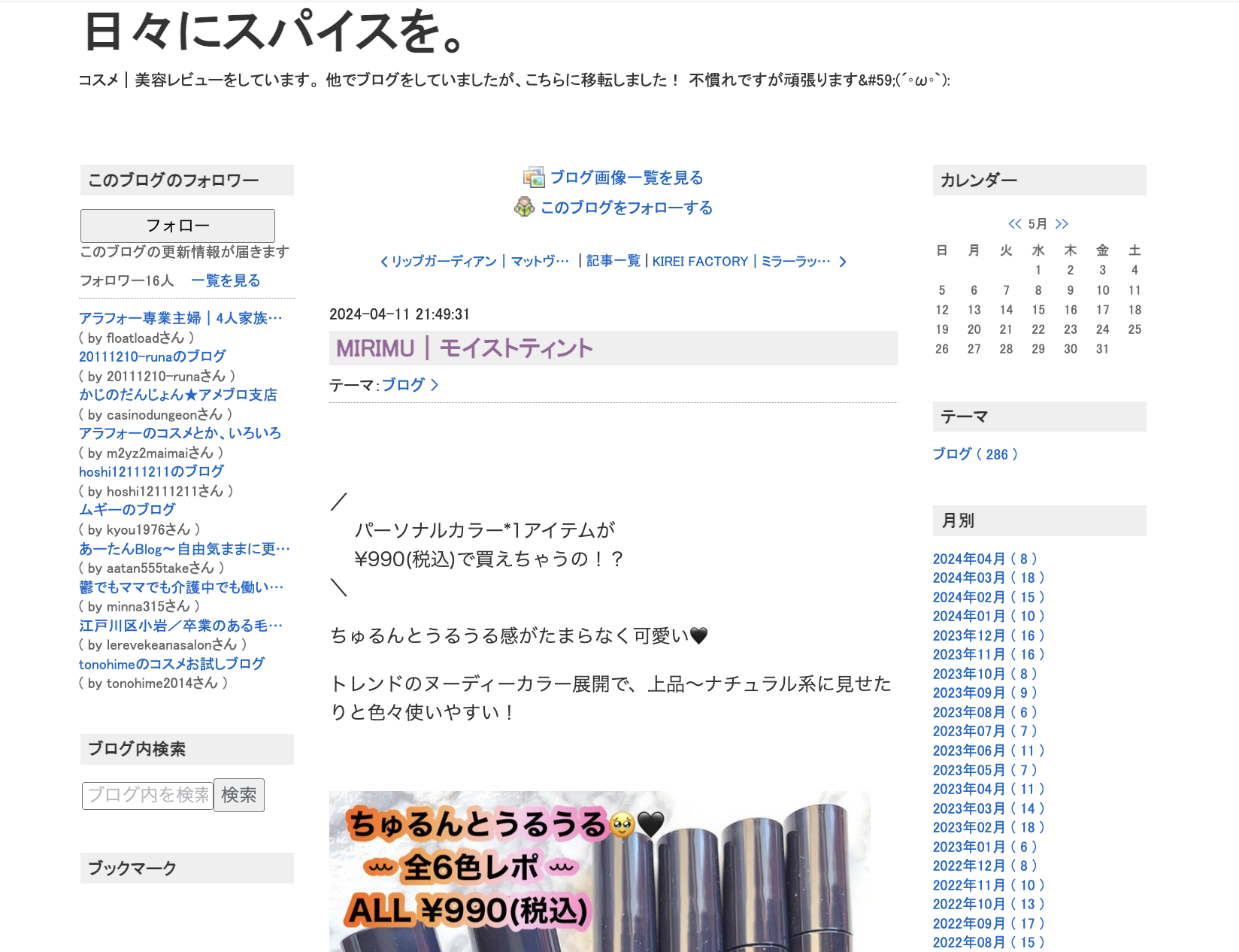Image resolution: width=1239 pixels, height=952 pixels.
Task: Click right chevron for next article
Action: 843,262
